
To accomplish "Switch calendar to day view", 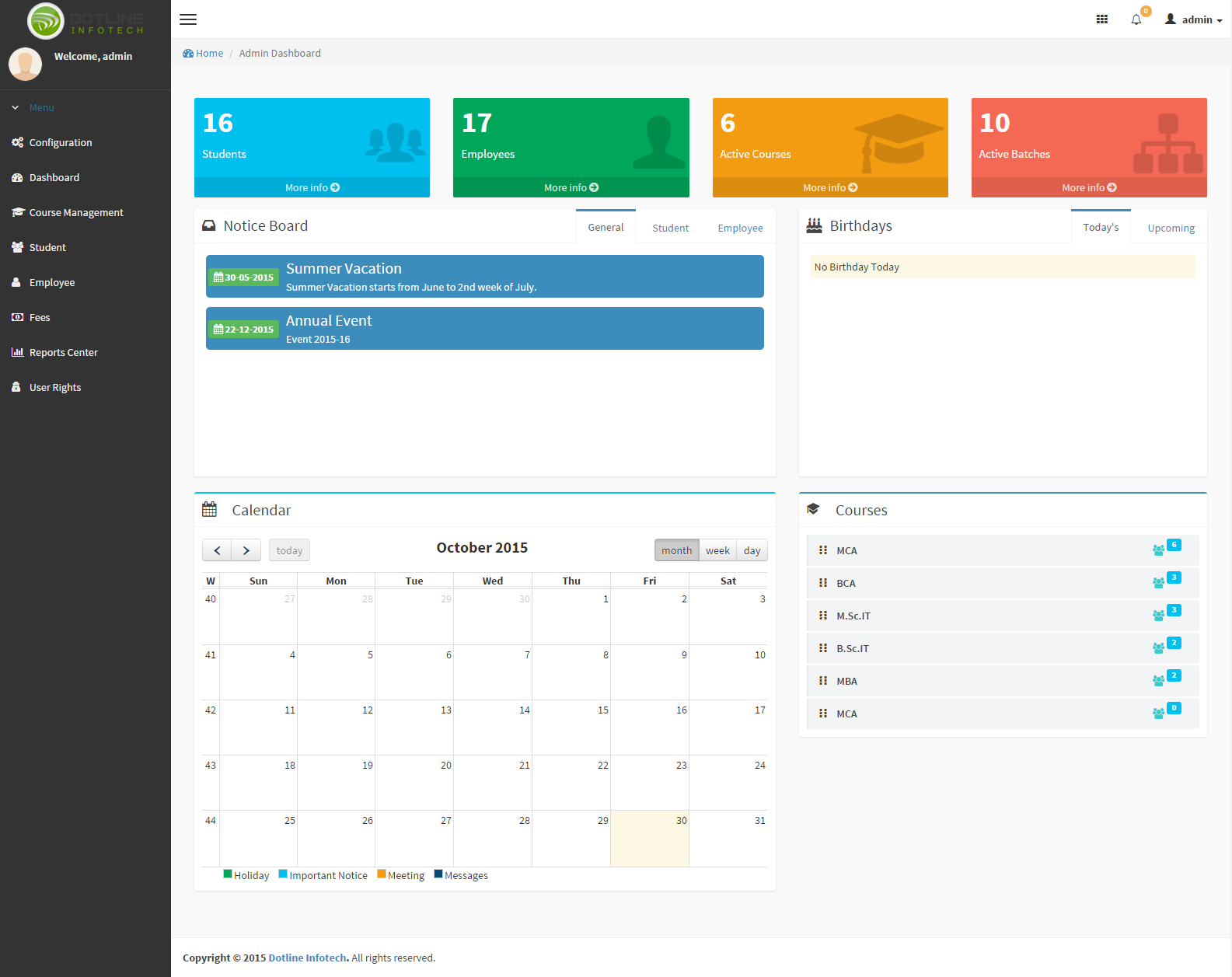I will (752, 550).
